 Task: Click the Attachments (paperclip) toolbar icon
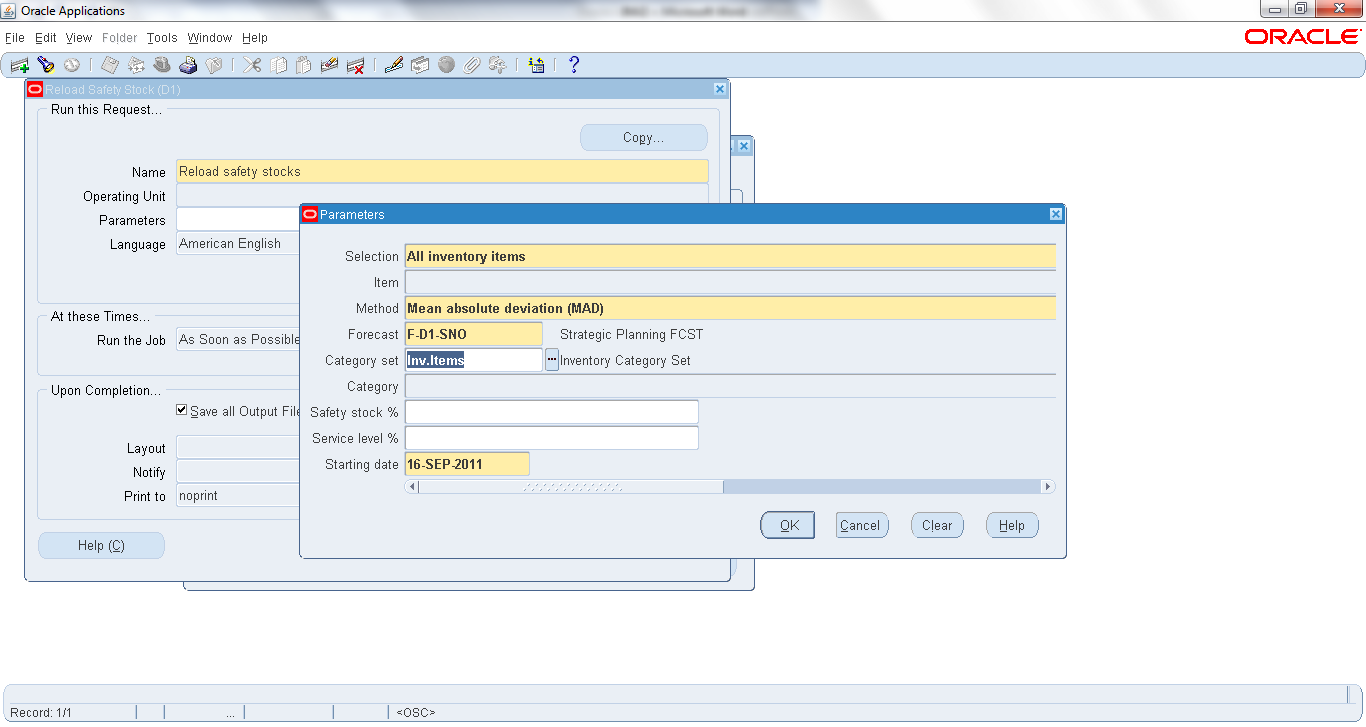tap(470, 64)
